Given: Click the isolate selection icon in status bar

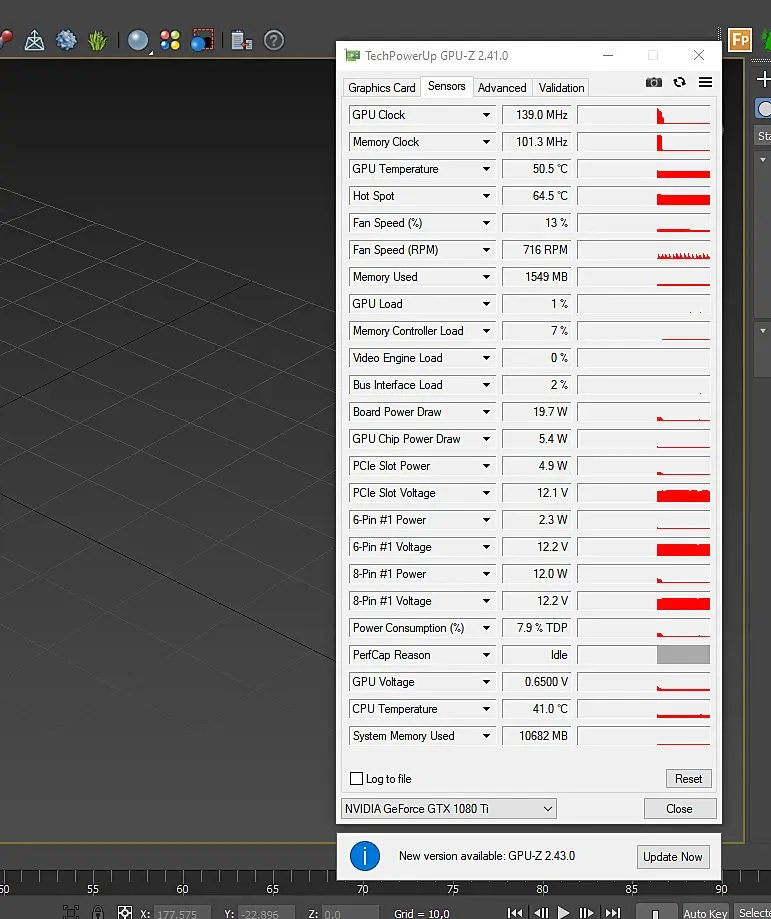Looking at the screenshot, I should (x=71, y=913).
